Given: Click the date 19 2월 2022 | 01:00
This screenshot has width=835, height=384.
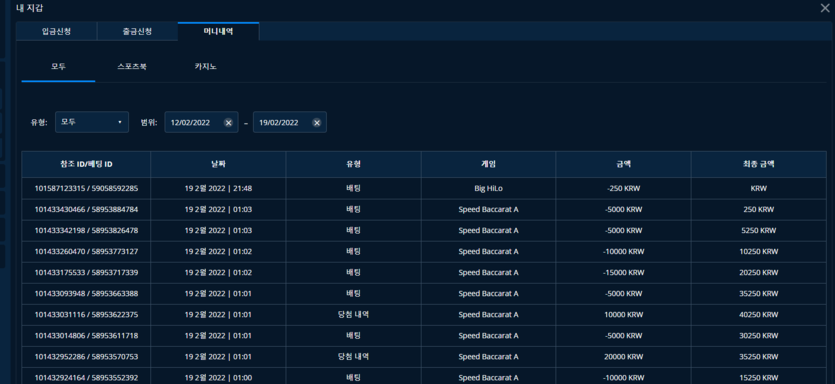Looking at the screenshot, I should click(x=218, y=378).
